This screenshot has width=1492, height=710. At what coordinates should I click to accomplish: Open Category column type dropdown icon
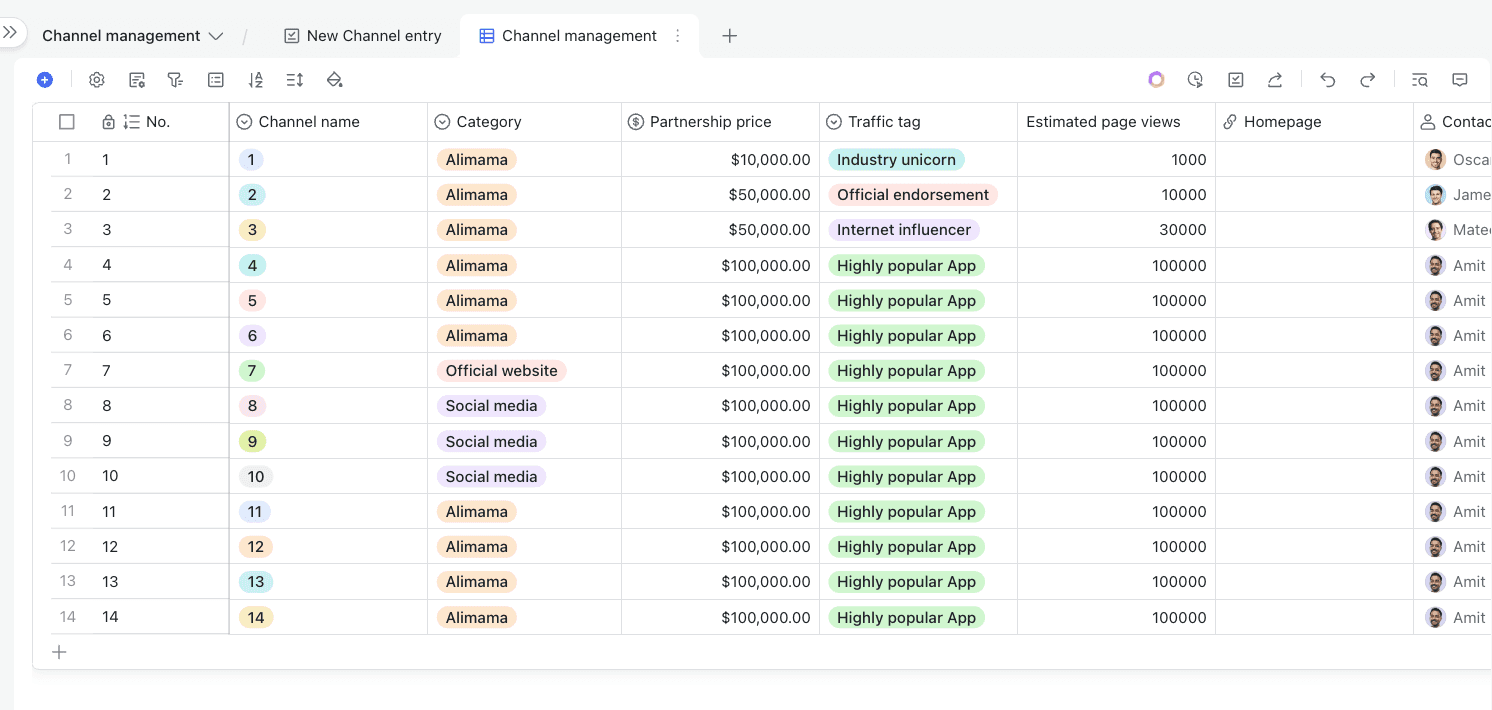click(x=442, y=122)
